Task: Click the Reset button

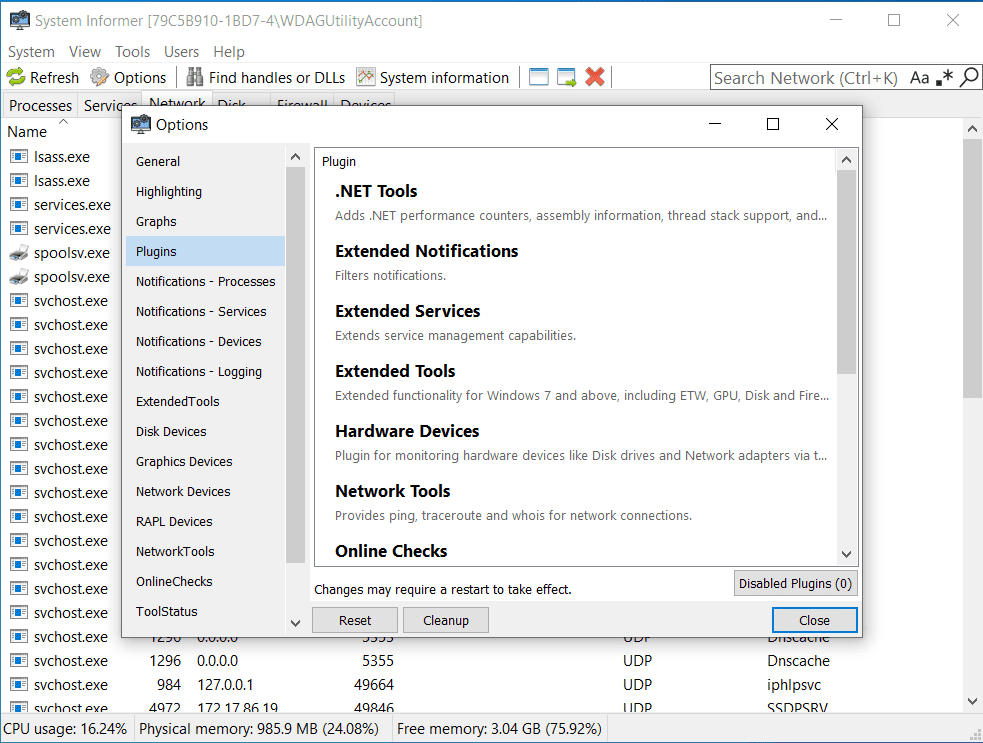Action: [355, 620]
